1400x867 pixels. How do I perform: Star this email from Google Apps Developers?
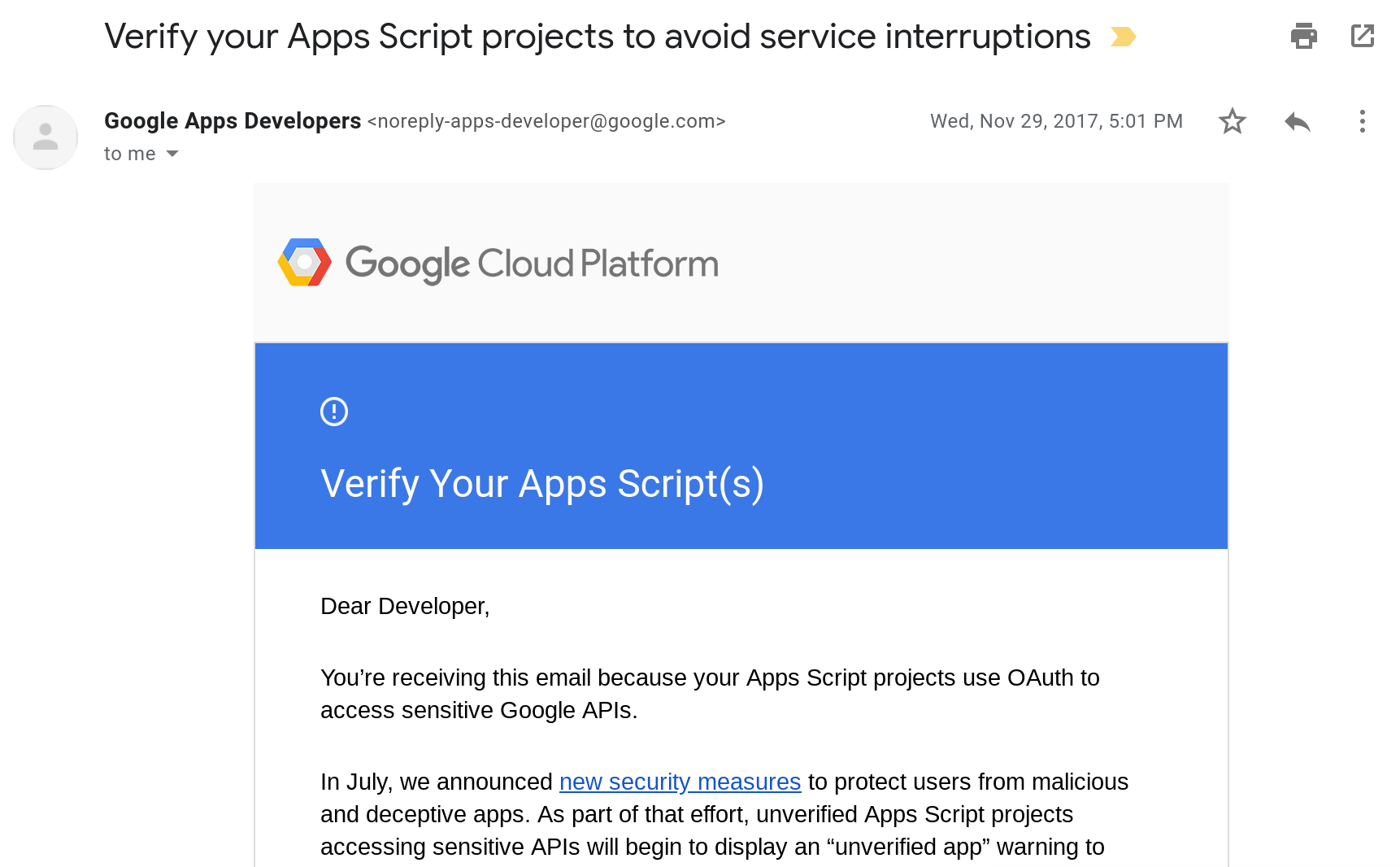(x=1233, y=121)
